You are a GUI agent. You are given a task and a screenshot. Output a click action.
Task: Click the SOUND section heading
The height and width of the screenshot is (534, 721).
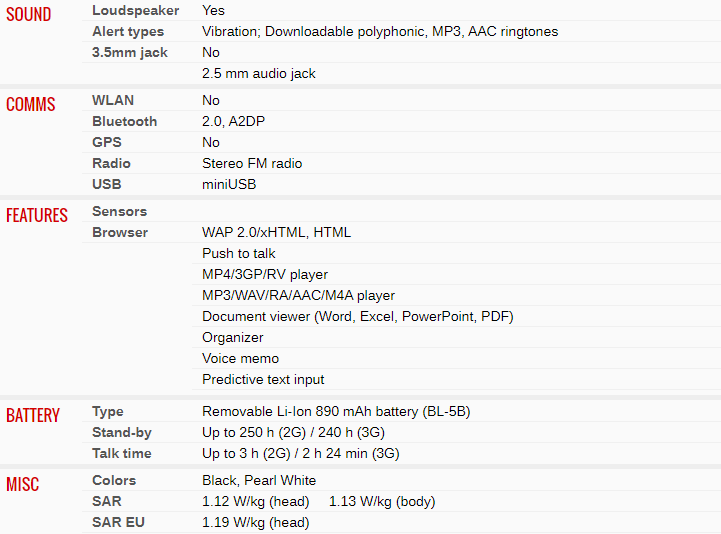29,15
